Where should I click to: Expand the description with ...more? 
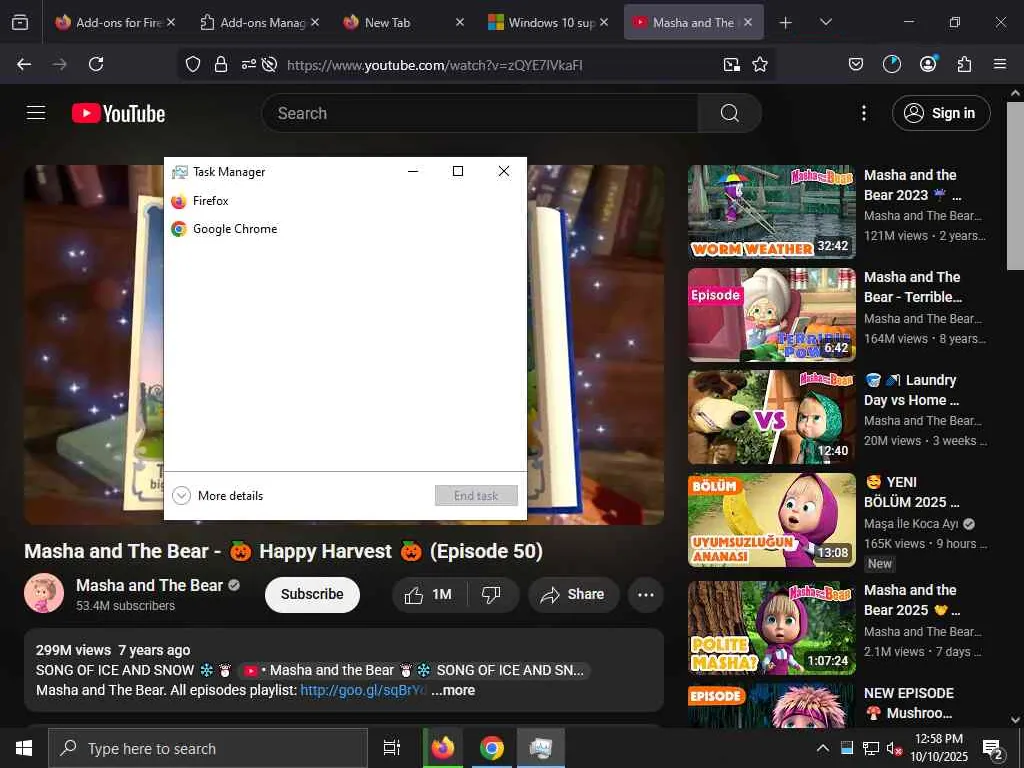(x=453, y=690)
